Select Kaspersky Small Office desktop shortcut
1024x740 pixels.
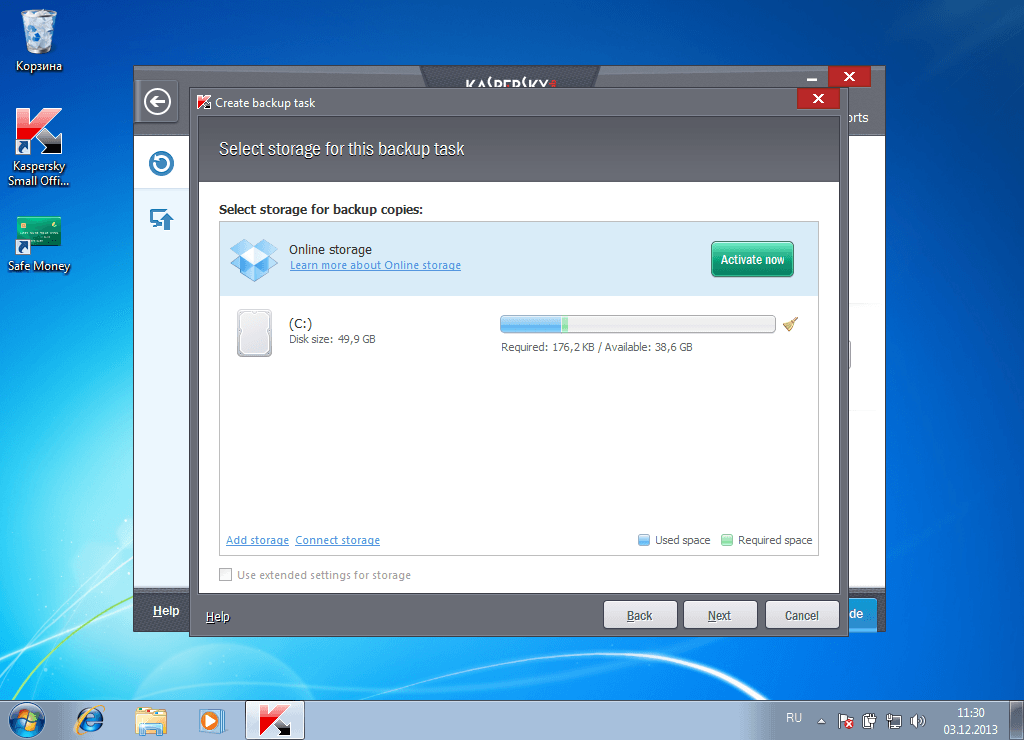[x=39, y=148]
